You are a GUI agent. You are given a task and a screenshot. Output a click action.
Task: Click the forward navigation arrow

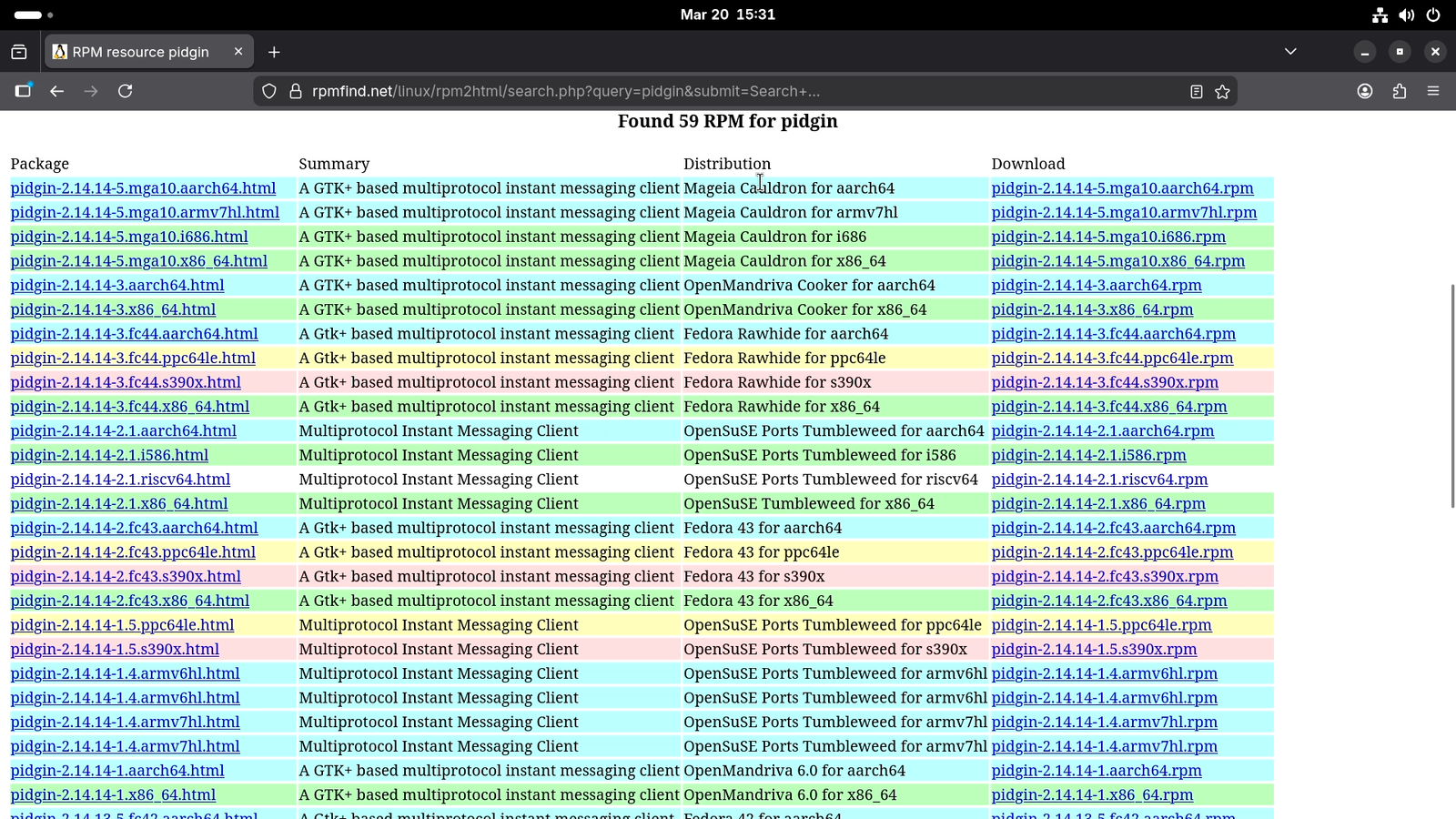point(91,91)
